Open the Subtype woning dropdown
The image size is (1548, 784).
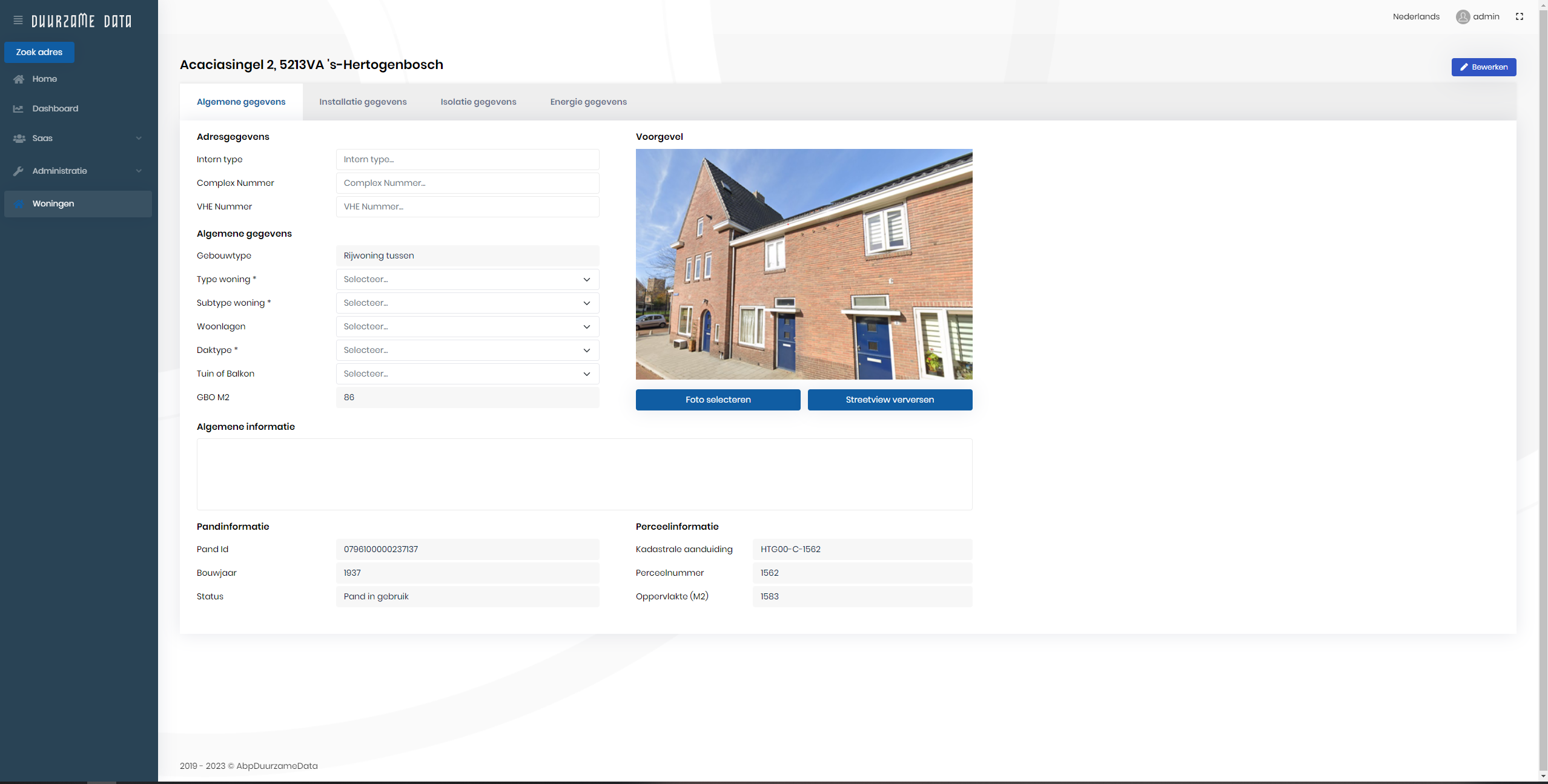[x=467, y=303]
